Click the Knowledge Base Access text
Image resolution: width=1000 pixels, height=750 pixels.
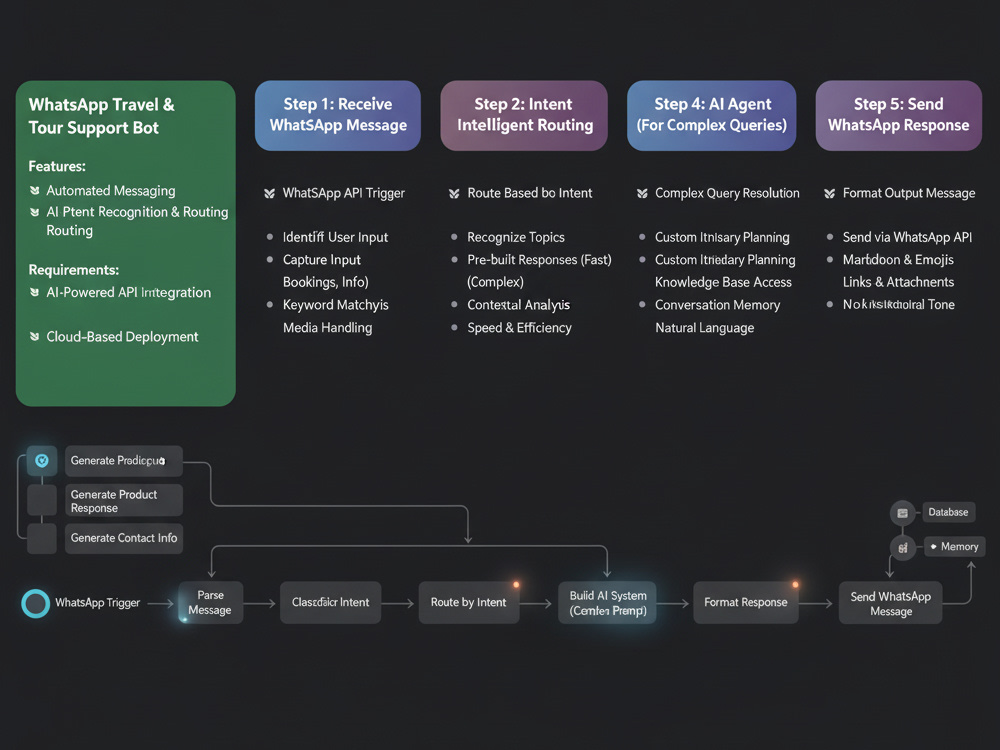723,283
